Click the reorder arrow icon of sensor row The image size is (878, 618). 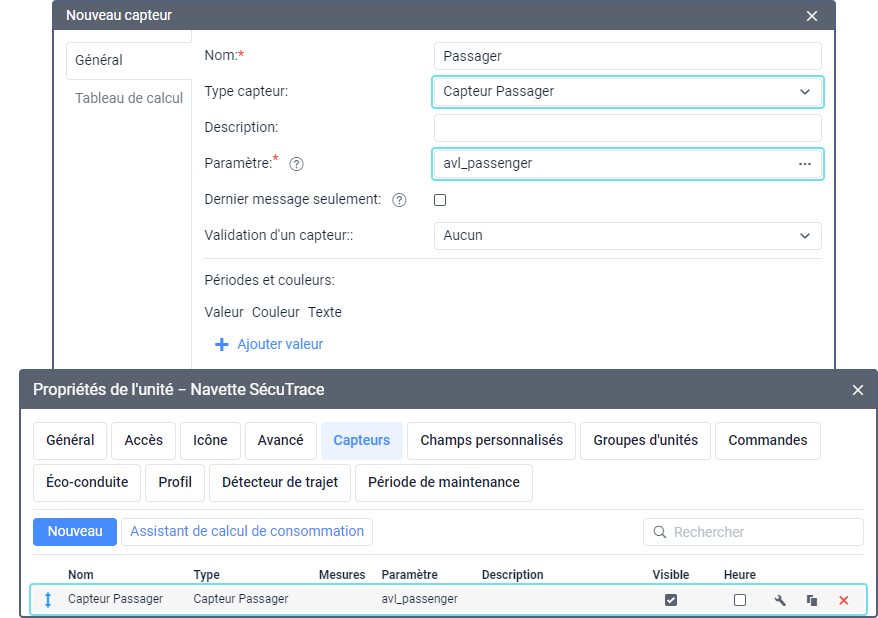[47, 600]
